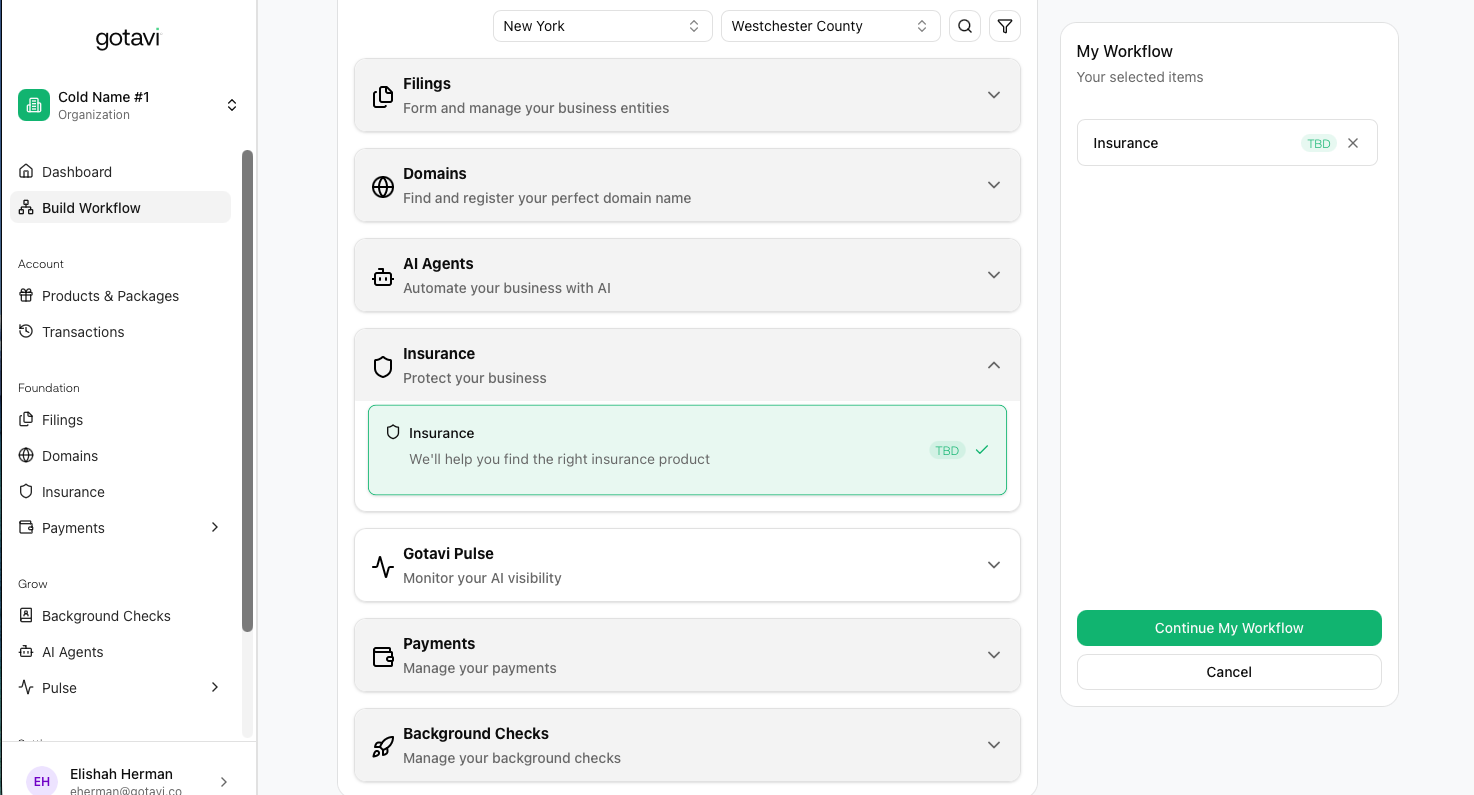Open Products & Packages in sidebar
The image size is (1474, 795).
pos(120,296)
